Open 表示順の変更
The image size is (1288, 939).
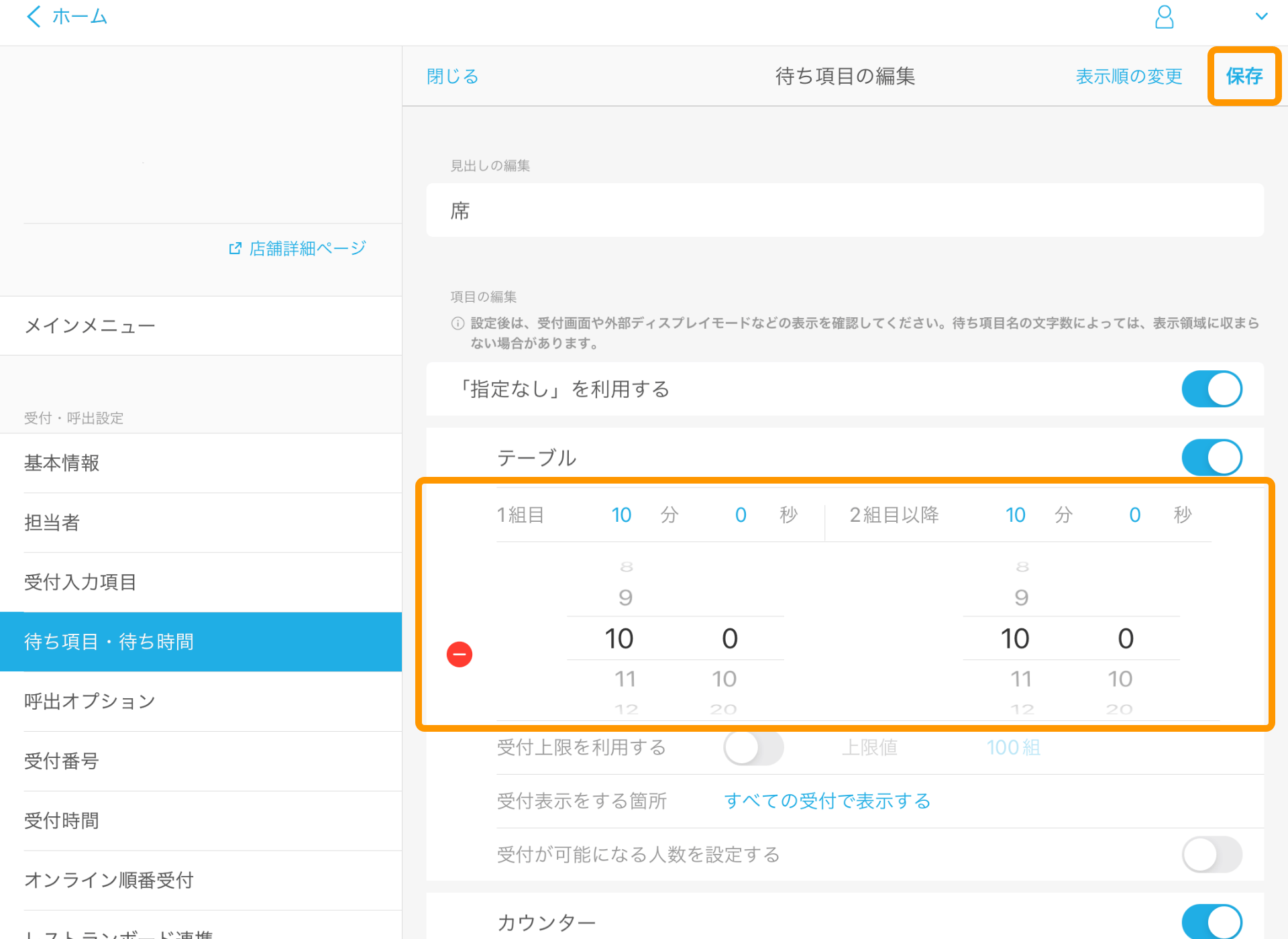(x=1129, y=76)
